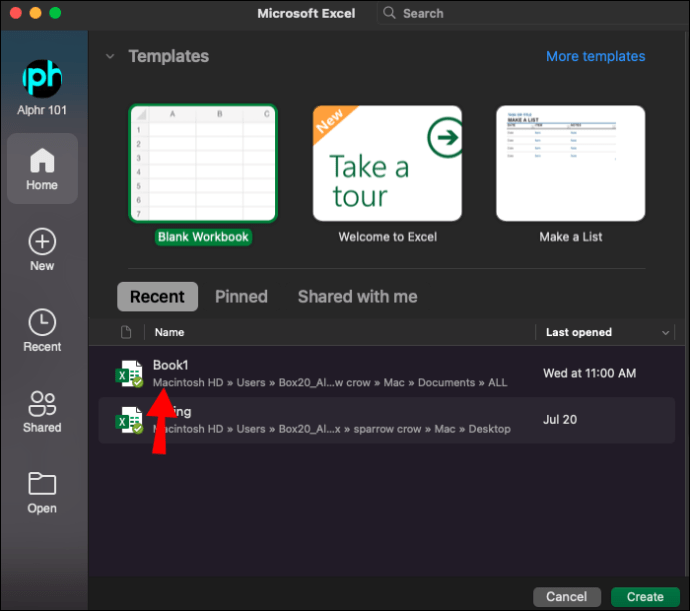
Task: Open the Recent section in sidebar
Action: [x=42, y=331]
